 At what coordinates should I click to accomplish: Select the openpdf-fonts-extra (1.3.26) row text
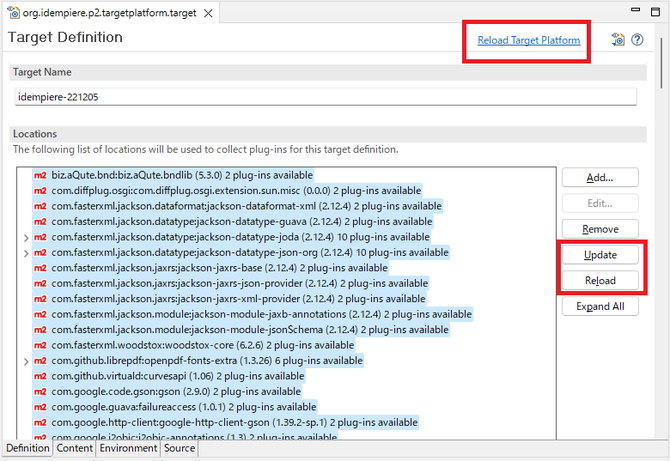point(207,361)
